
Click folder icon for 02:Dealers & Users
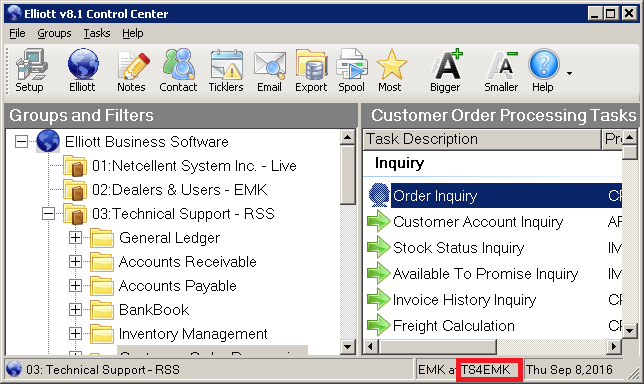point(75,190)
